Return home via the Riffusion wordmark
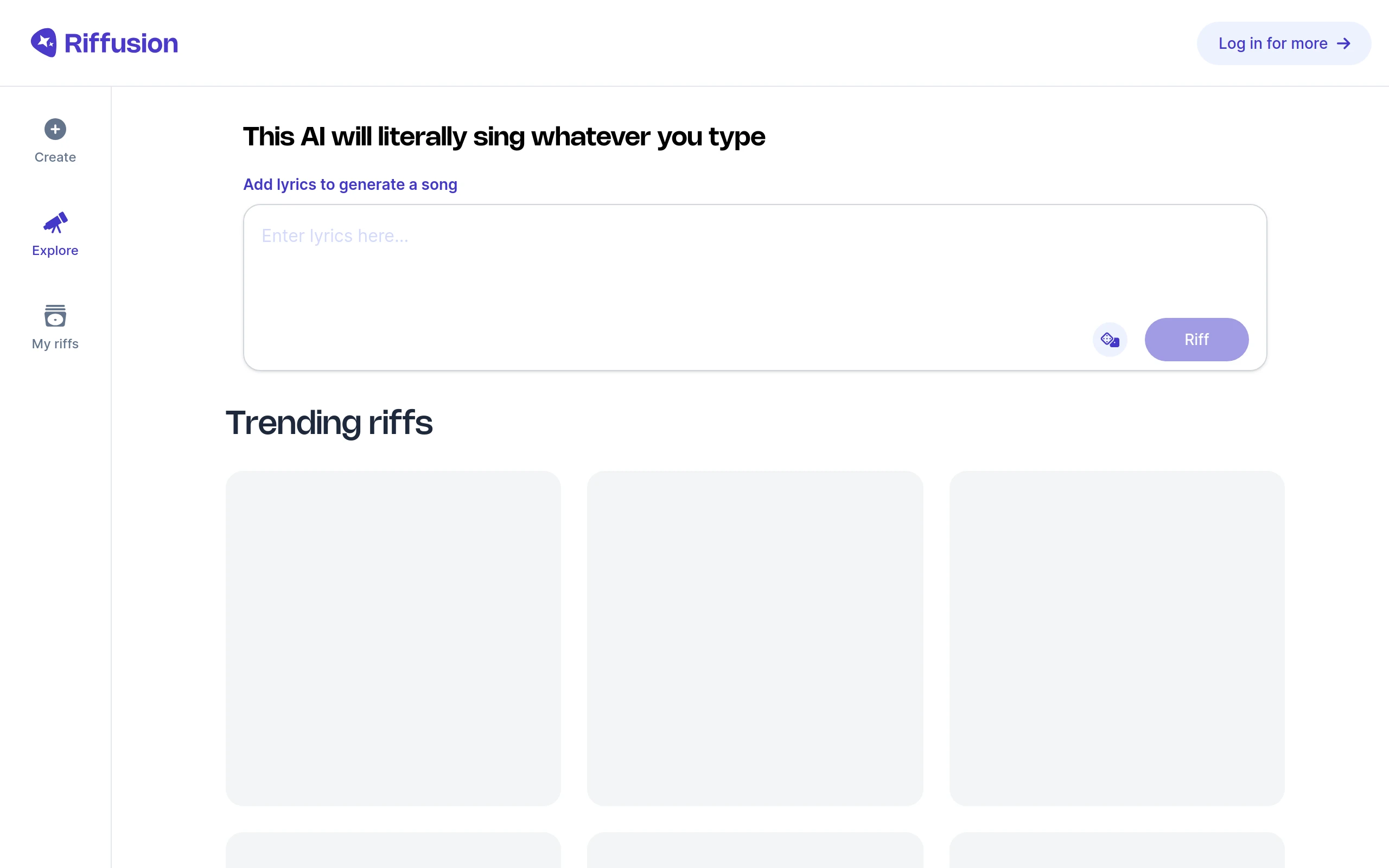The width and height of the screenshot is (1389, 868). (x=121, y=42)
